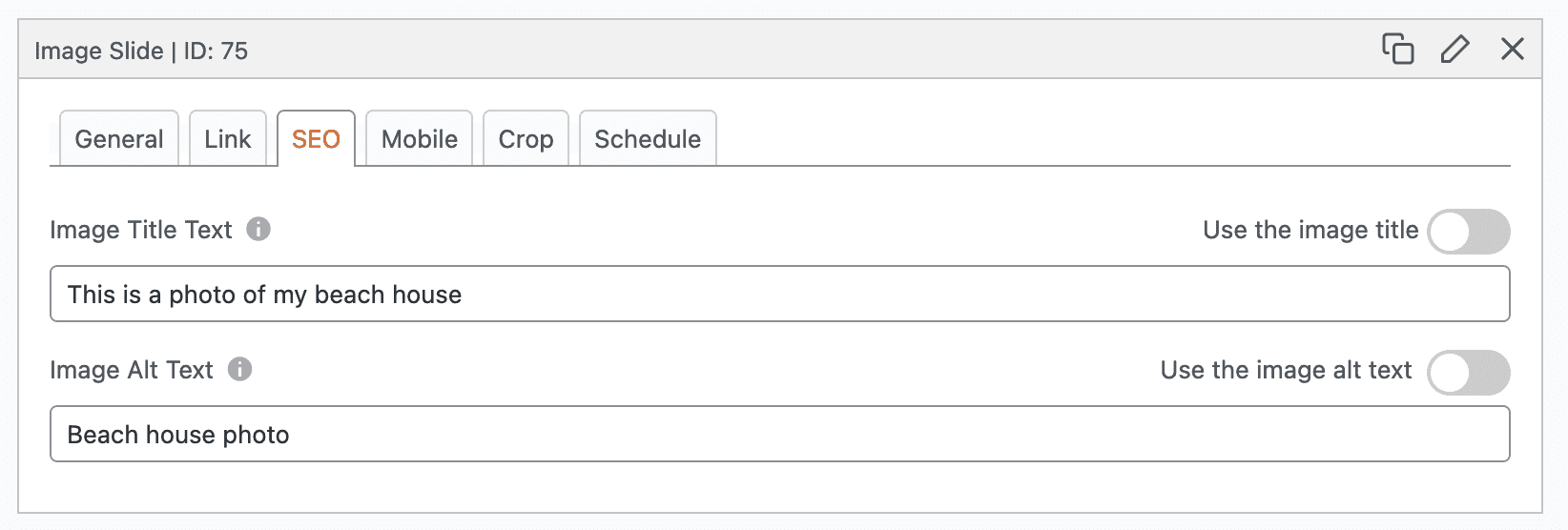Click the 'Image Title Text' label
This screenshot has width=1568, height=530.
[x=141, y=231]
